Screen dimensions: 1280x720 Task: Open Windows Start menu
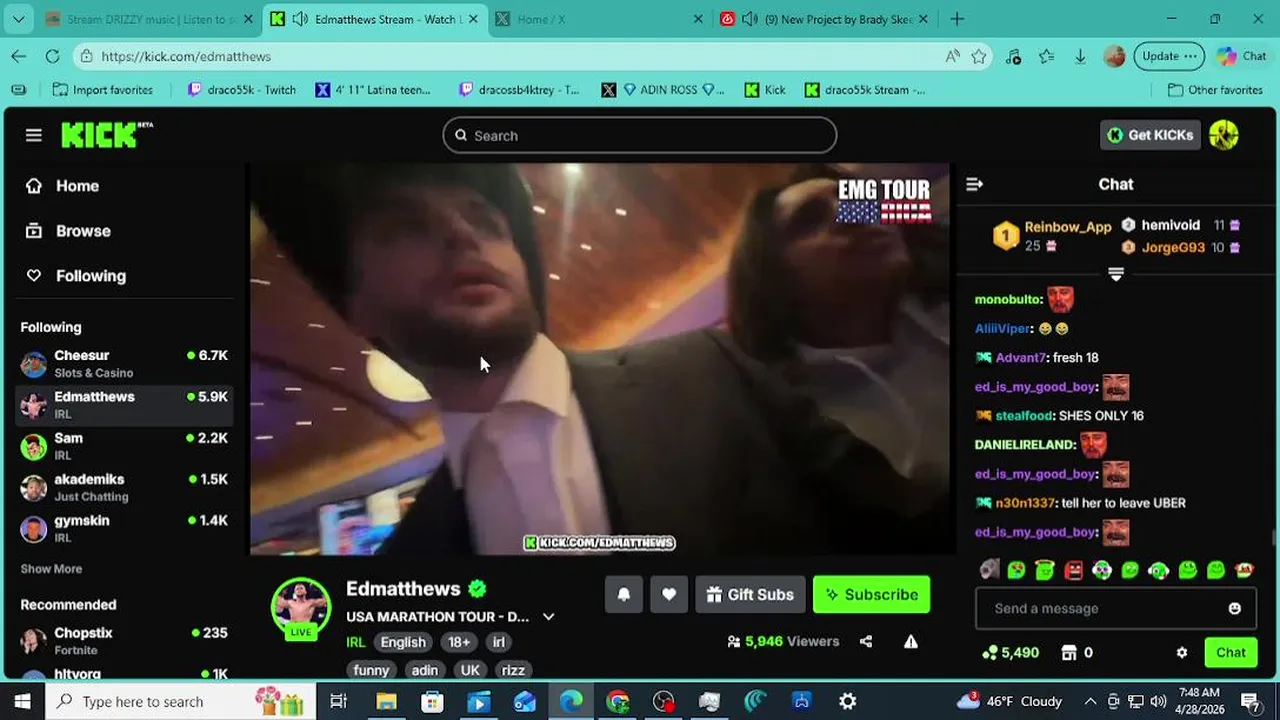tap(22, 701)
